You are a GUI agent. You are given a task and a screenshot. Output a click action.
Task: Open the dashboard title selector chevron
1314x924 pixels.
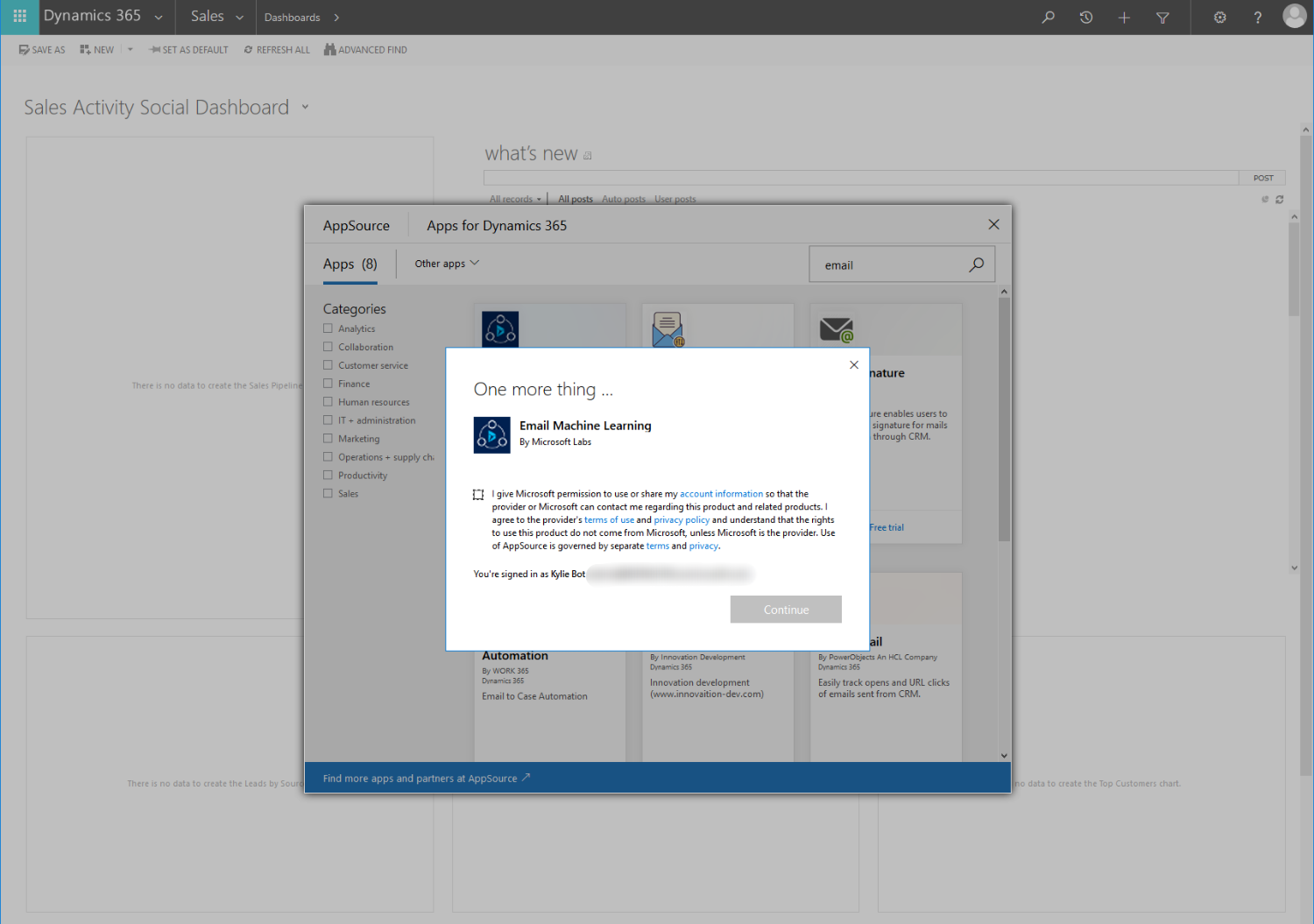(306, 107)
